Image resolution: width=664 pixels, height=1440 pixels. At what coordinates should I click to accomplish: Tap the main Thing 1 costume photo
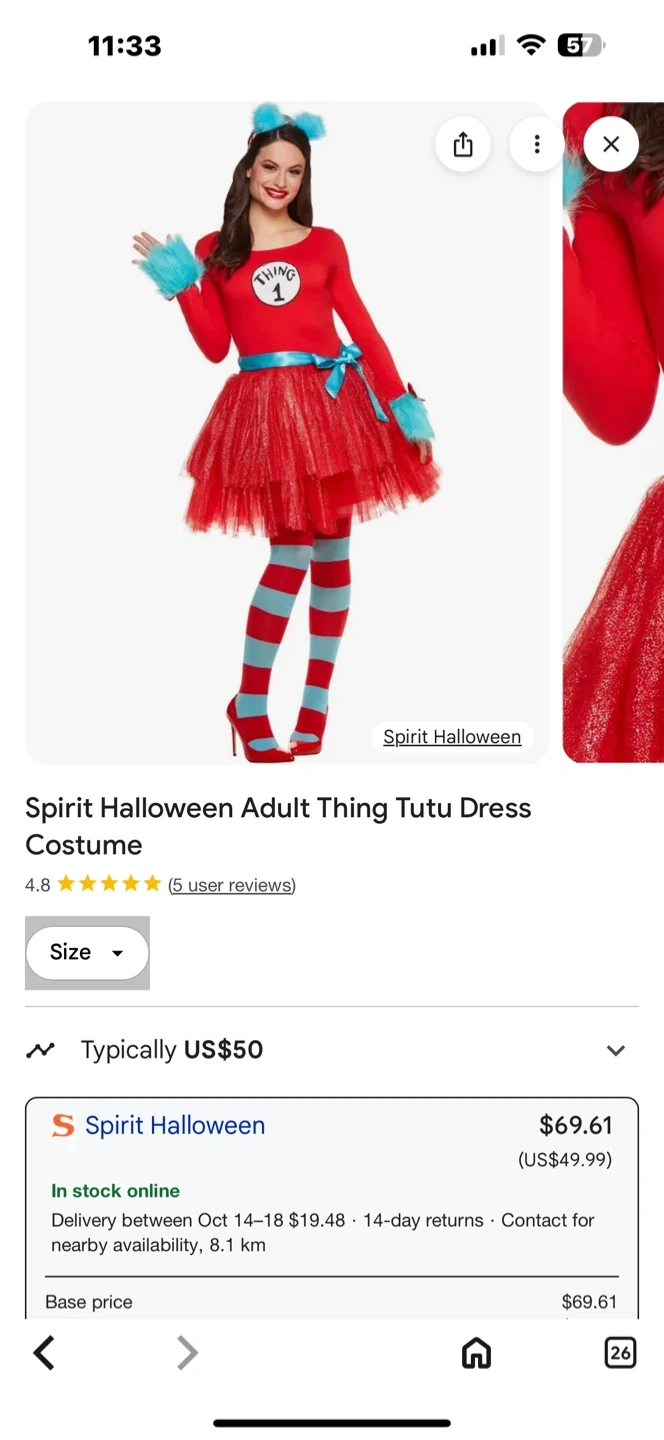pos(286,430)
